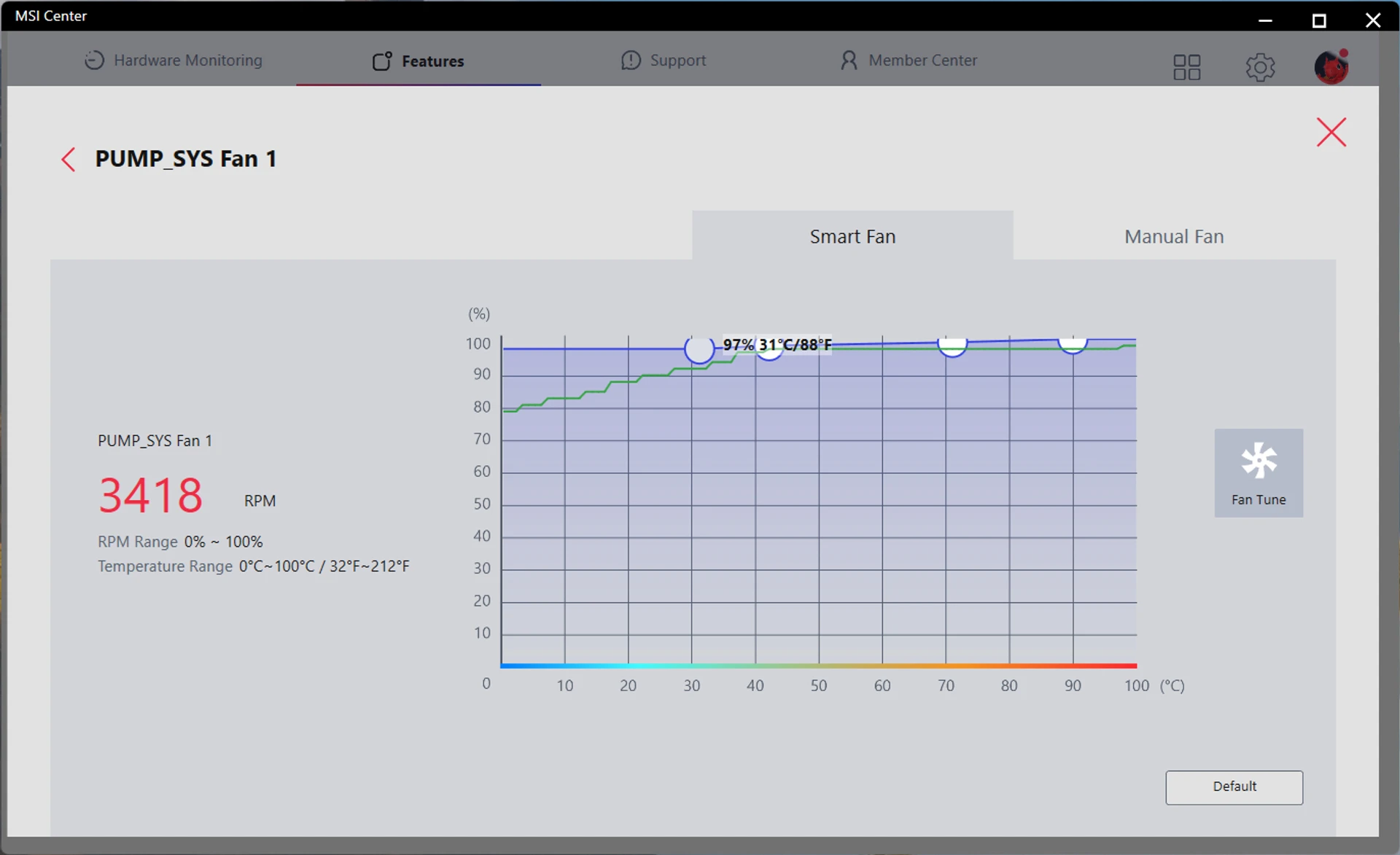Select the fan curve point at 70°C

tap(952, 347)
